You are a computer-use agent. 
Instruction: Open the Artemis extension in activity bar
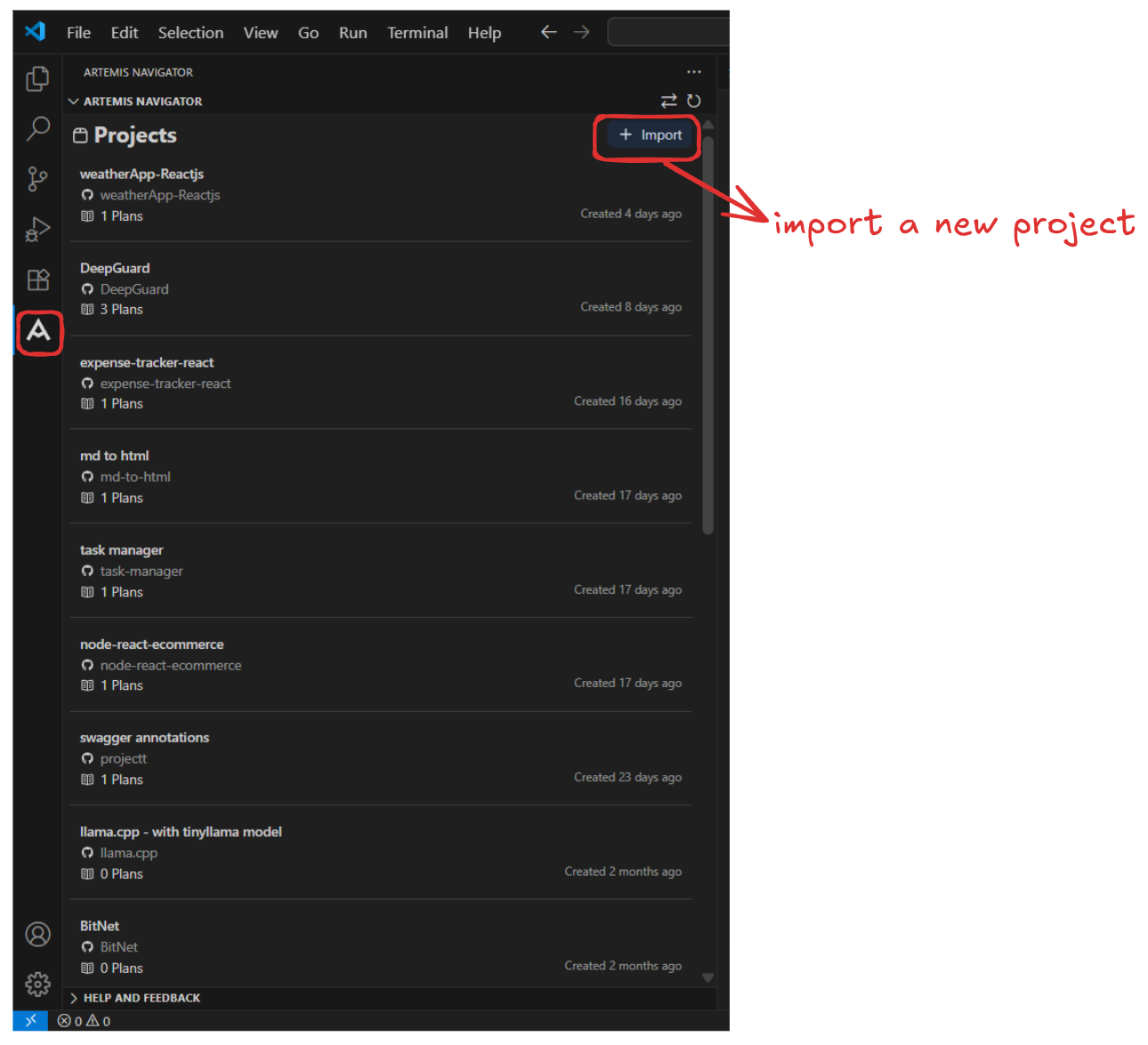[38, 331]
